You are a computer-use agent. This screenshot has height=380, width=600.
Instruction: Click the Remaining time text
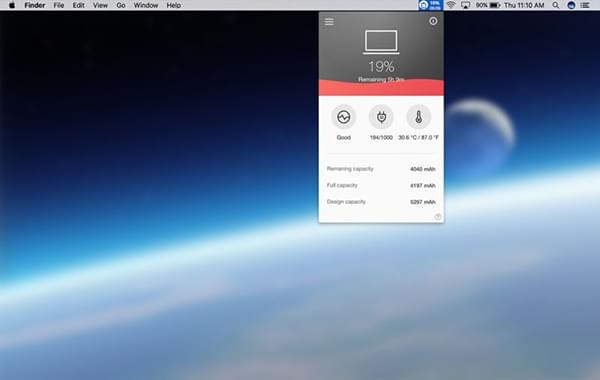[x=381, y=79]
